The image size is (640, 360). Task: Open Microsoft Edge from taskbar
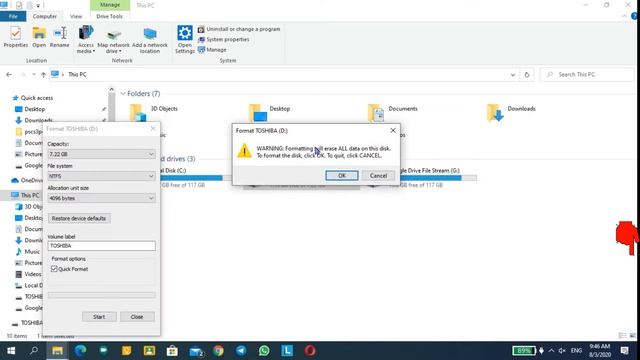point(80,351)
